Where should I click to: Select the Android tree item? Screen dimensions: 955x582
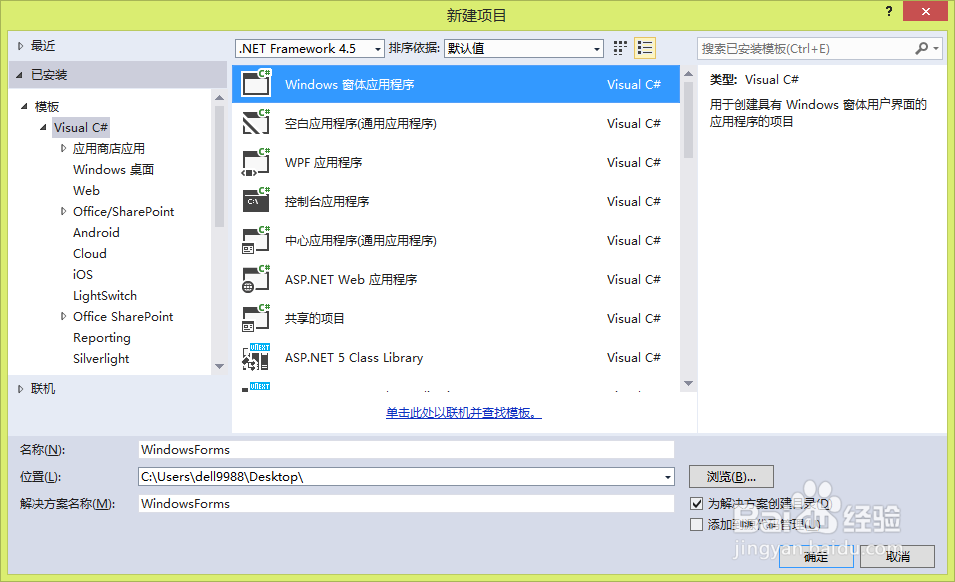[96, 233]
